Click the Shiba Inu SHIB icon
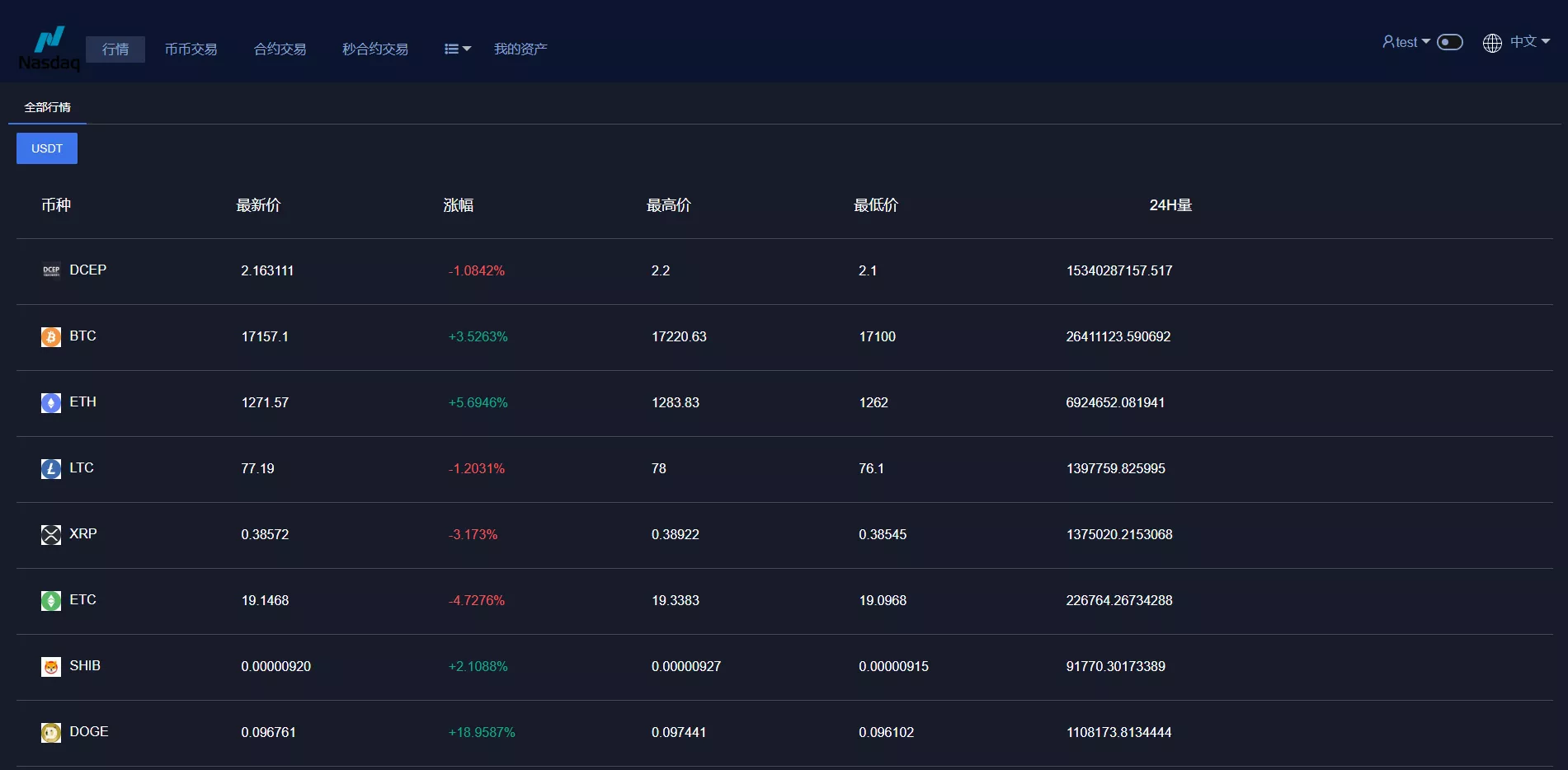1568x770 pixels. point(51,666)
